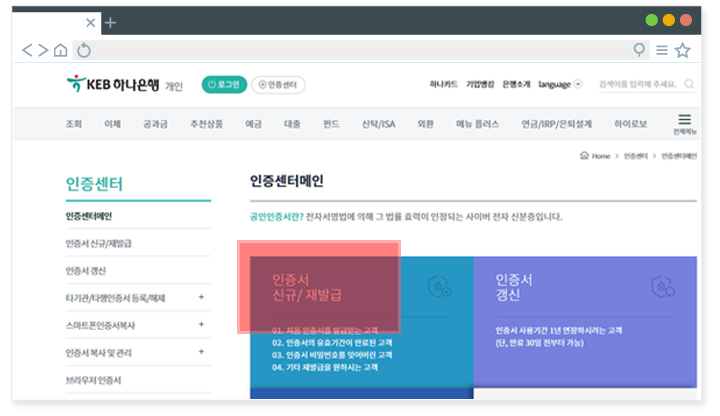Click the search magnifier in address bar
This screenshot has height=416, width=720.
tap(640, 50)
